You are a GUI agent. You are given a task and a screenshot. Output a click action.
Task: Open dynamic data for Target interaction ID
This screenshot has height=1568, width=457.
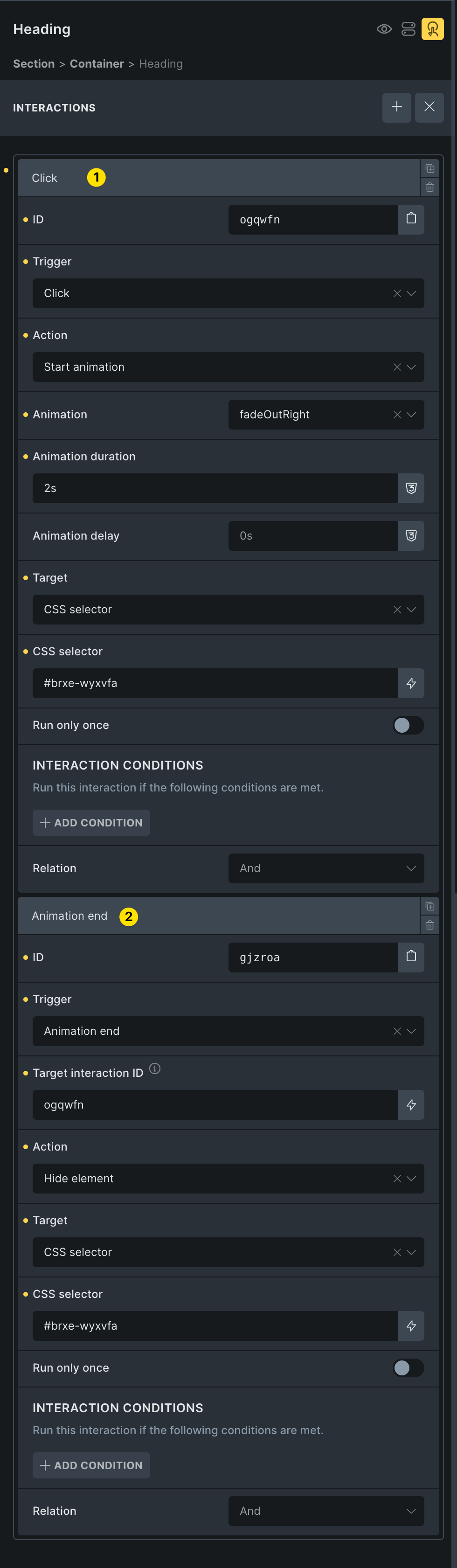pos(411,1105)
